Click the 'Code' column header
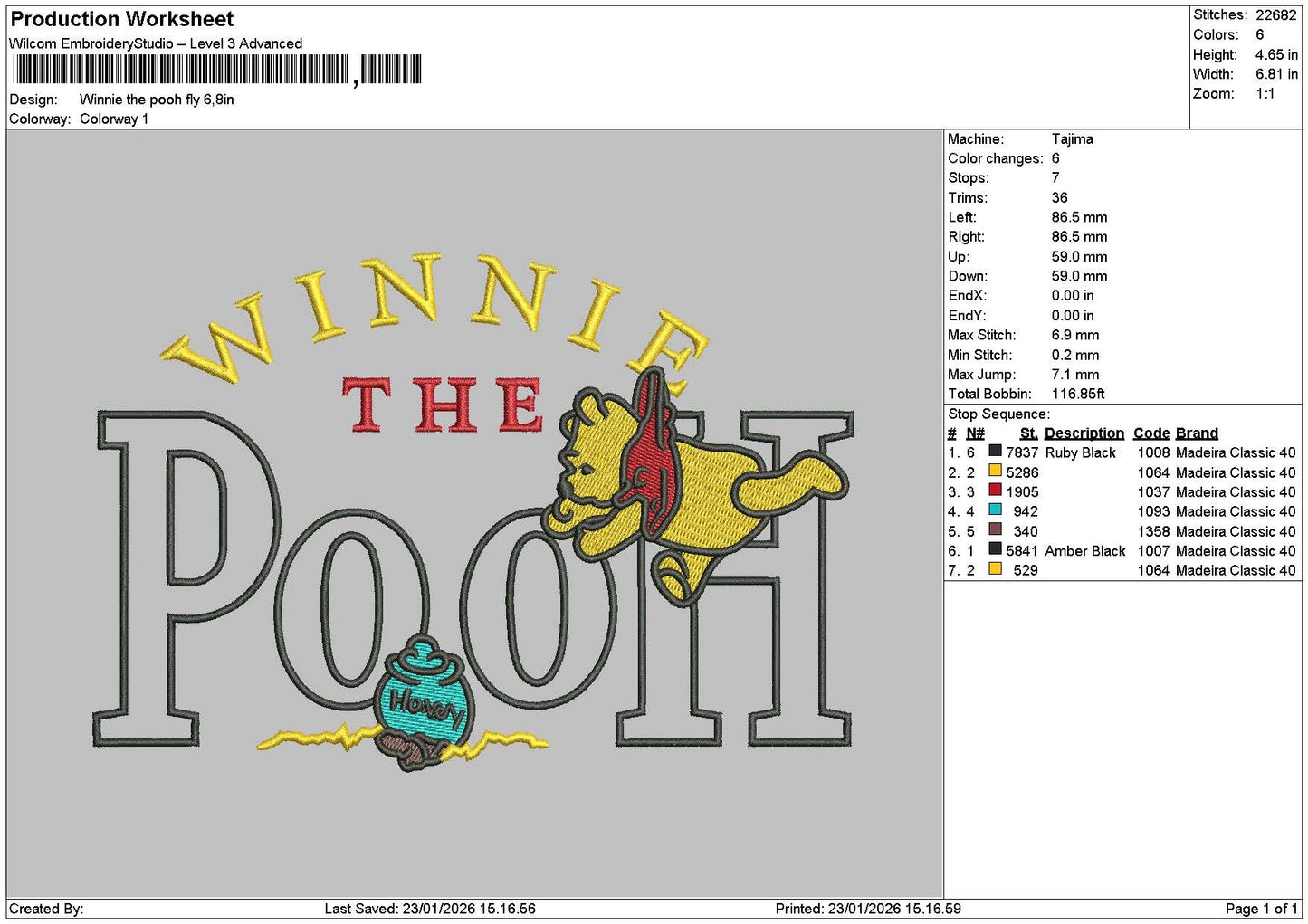This screenshot has width=1308, height=924. click(1151, 433)
